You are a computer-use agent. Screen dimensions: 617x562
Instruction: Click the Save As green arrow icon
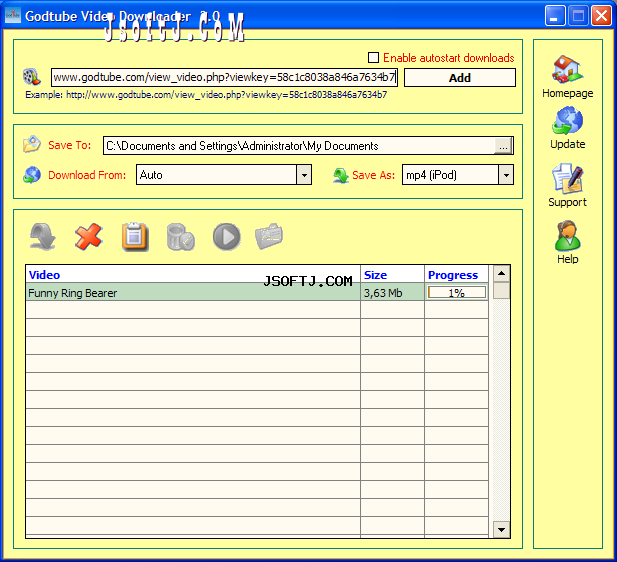(341, 175)
